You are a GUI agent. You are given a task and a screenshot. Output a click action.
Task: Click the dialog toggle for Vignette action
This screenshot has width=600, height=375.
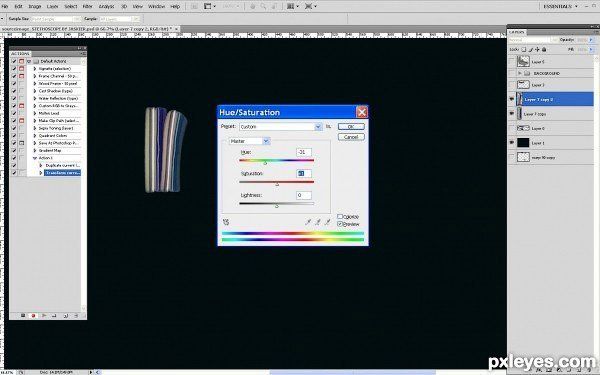coord(21,69)
